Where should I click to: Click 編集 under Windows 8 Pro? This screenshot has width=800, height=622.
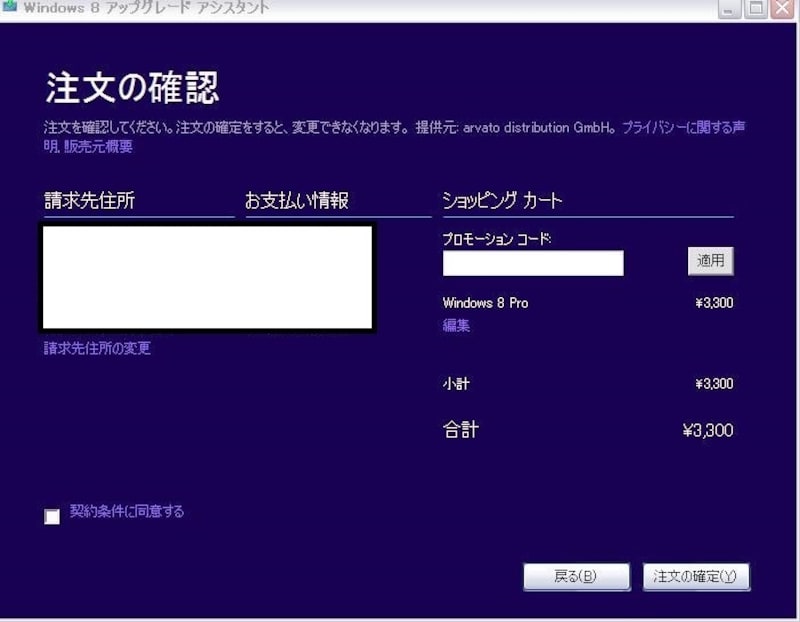click(456, 325)
